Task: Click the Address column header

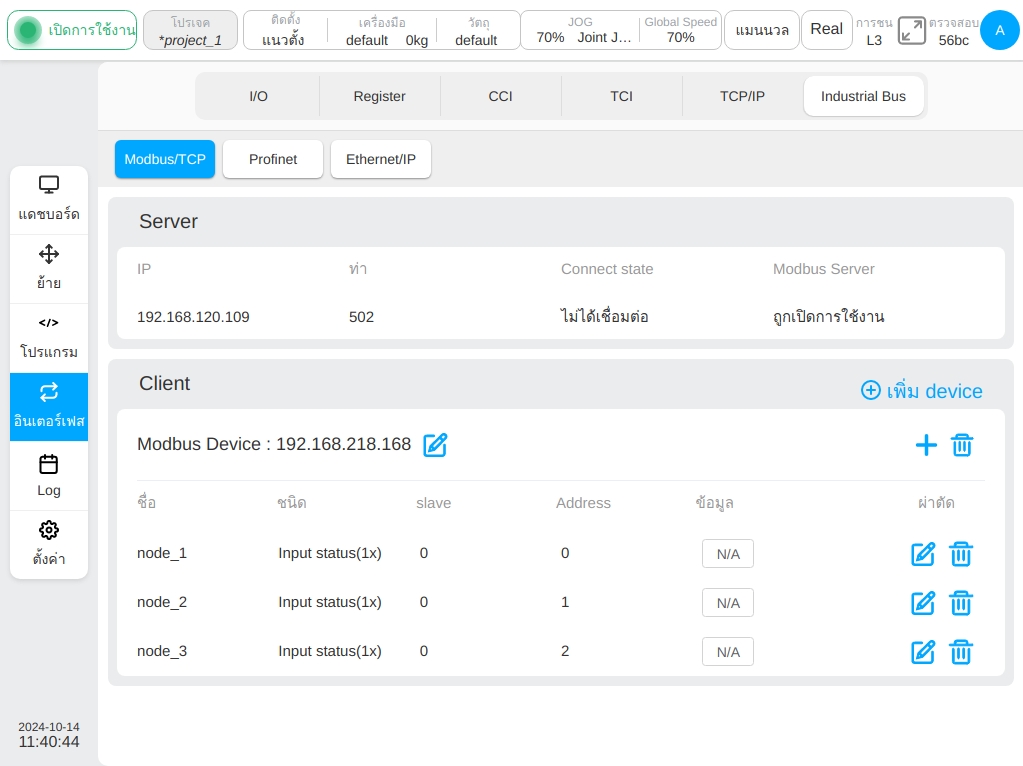Action: coord(583,503)
